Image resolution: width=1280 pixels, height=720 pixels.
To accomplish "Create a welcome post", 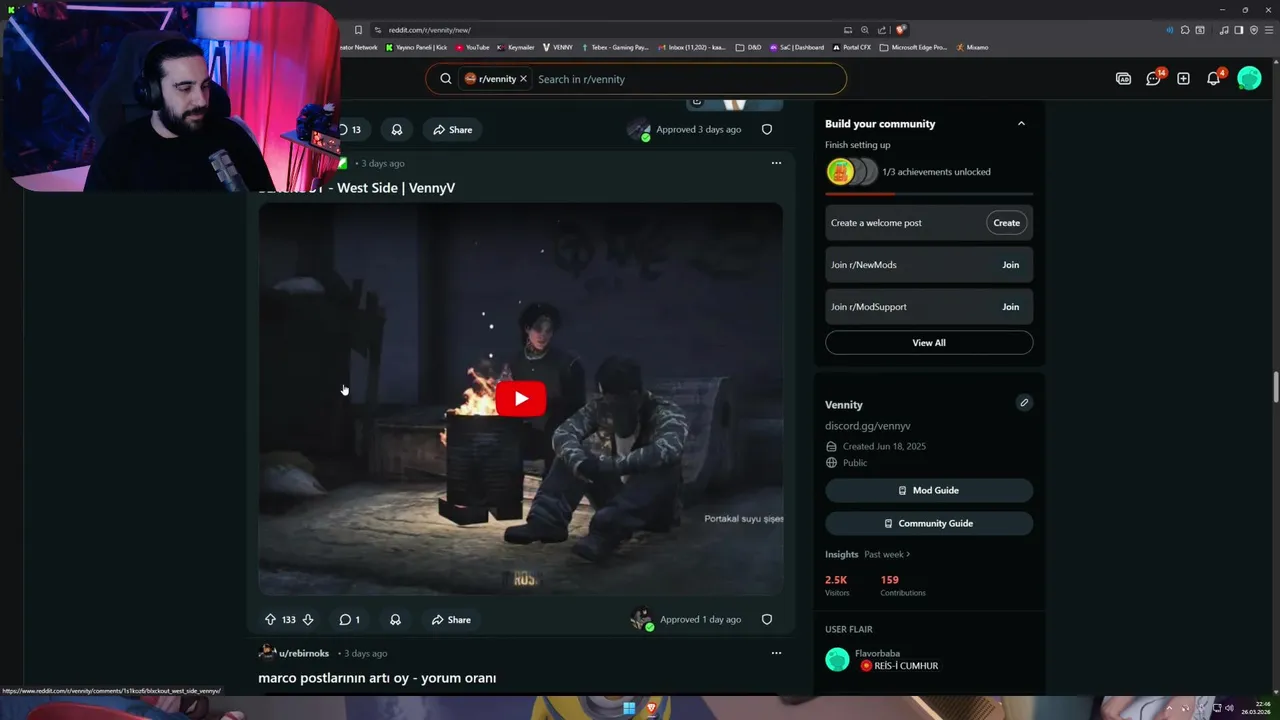I will [1006, 223].
